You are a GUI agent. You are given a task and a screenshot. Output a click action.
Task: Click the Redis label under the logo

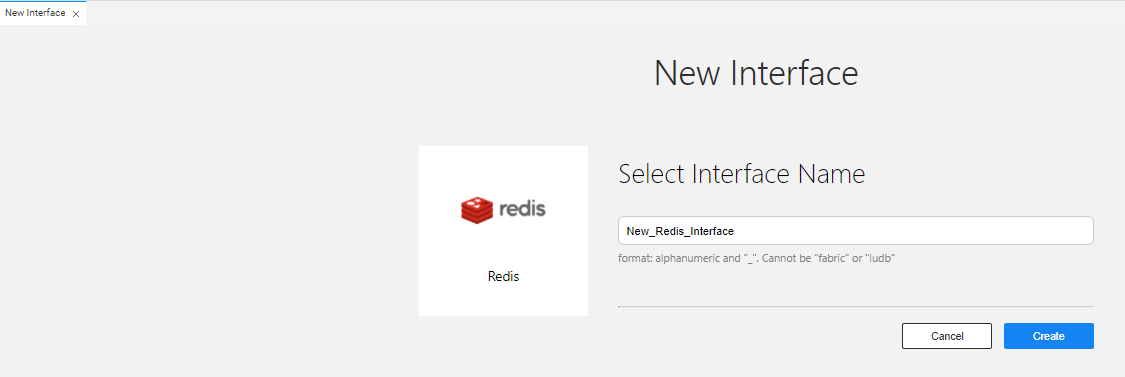point(503,276)
